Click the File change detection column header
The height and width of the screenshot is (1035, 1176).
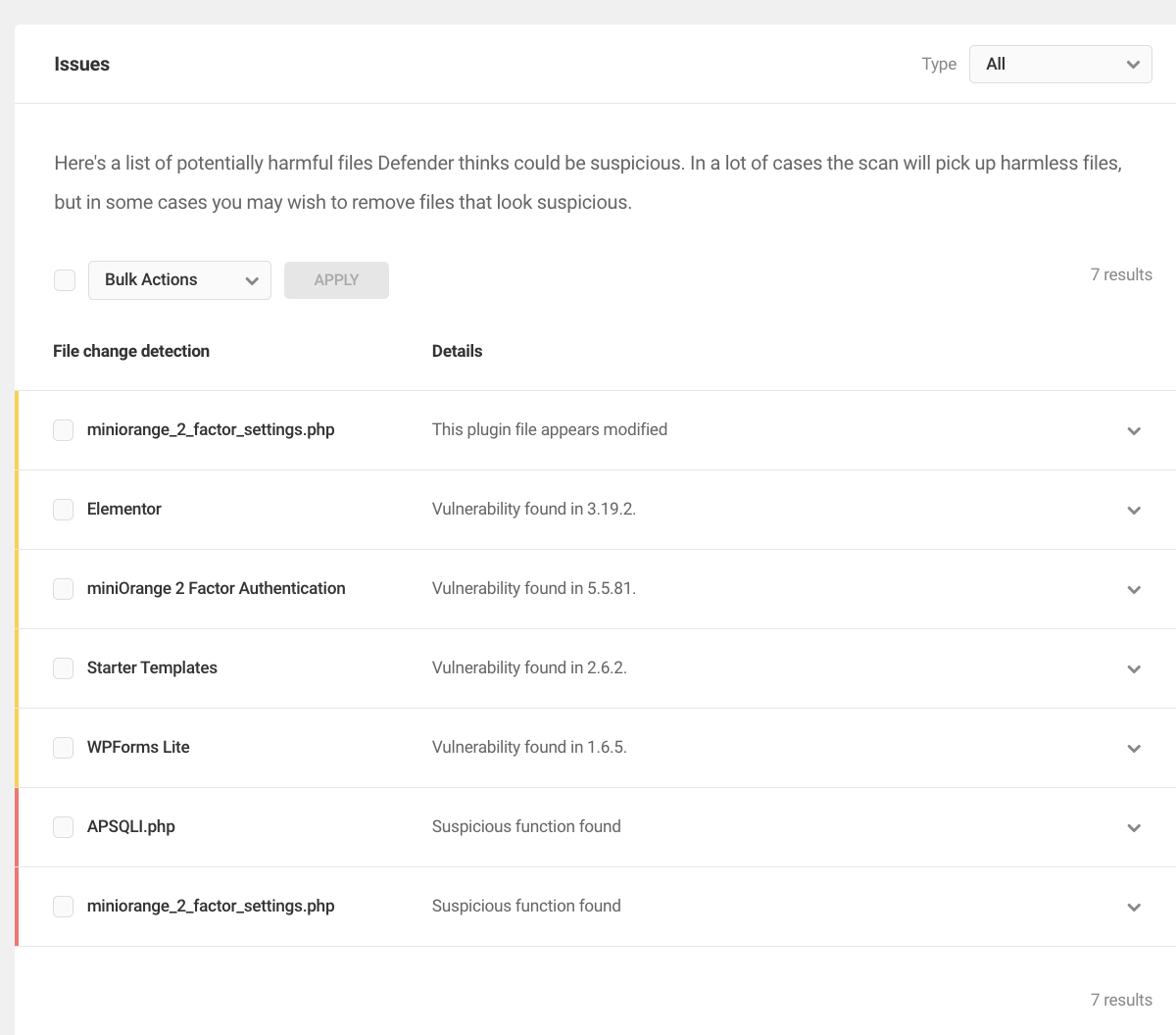[131, 351]
